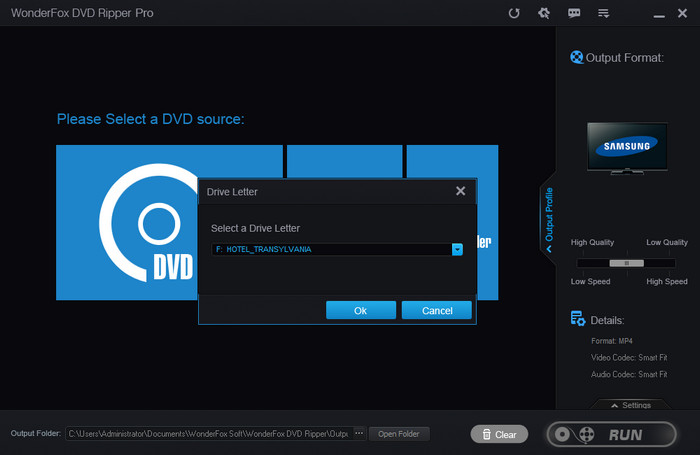Collapse the Output Profile side tab
Viewport: 700px width, 455px height.
tap(549, 219)
